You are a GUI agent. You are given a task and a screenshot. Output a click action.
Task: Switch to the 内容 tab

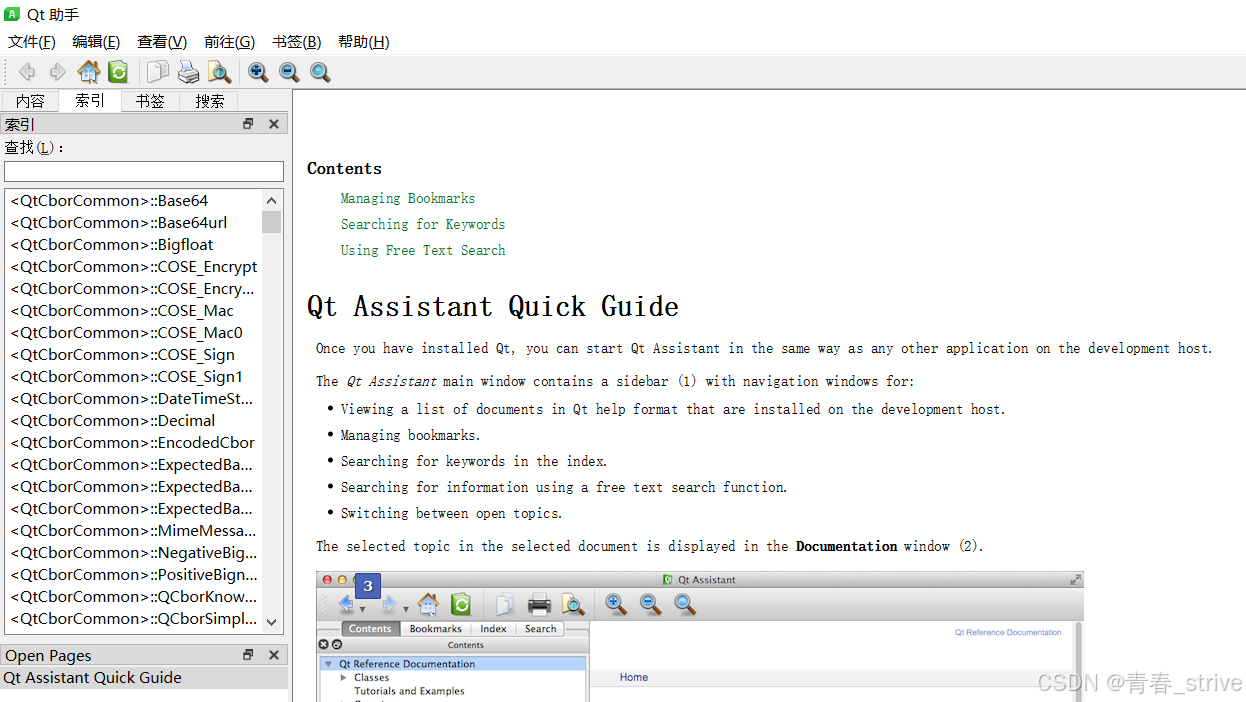[x=30, y=101]
